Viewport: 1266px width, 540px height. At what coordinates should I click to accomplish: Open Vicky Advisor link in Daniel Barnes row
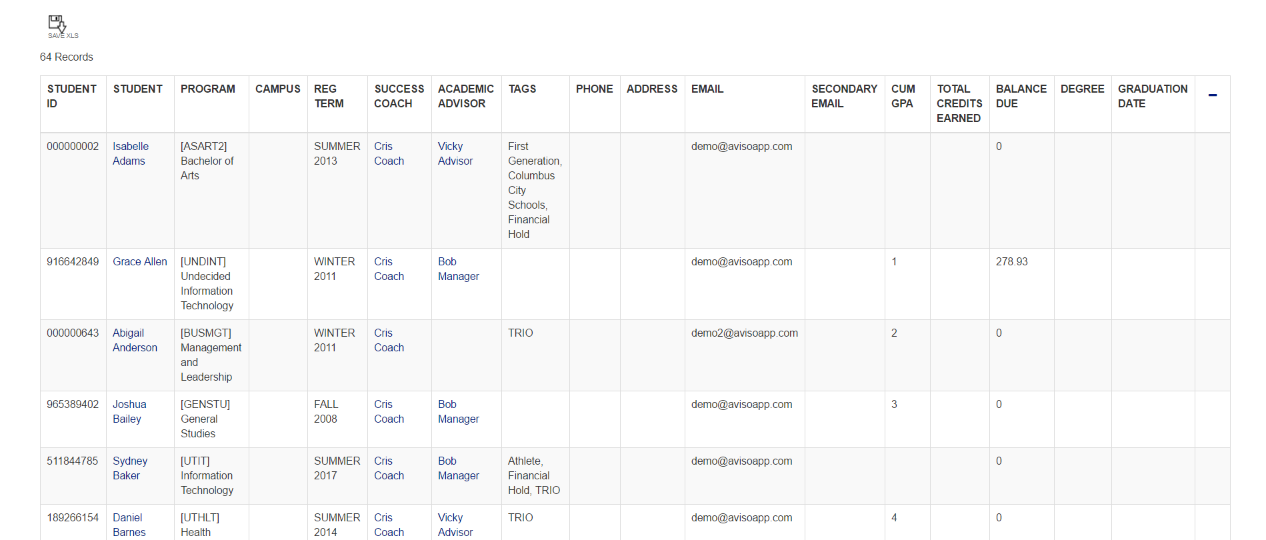point(456,525)
